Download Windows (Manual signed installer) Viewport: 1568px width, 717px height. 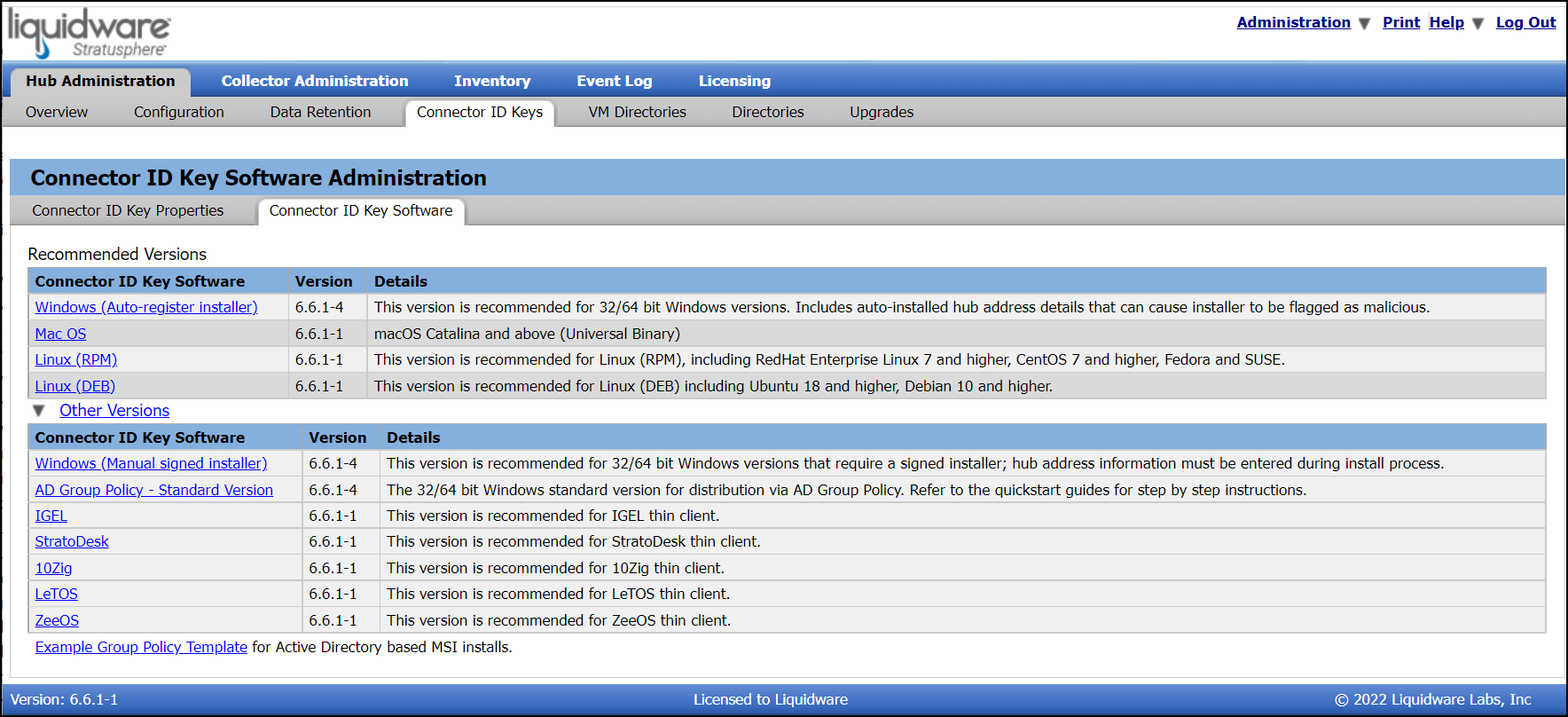click(151, 463)
